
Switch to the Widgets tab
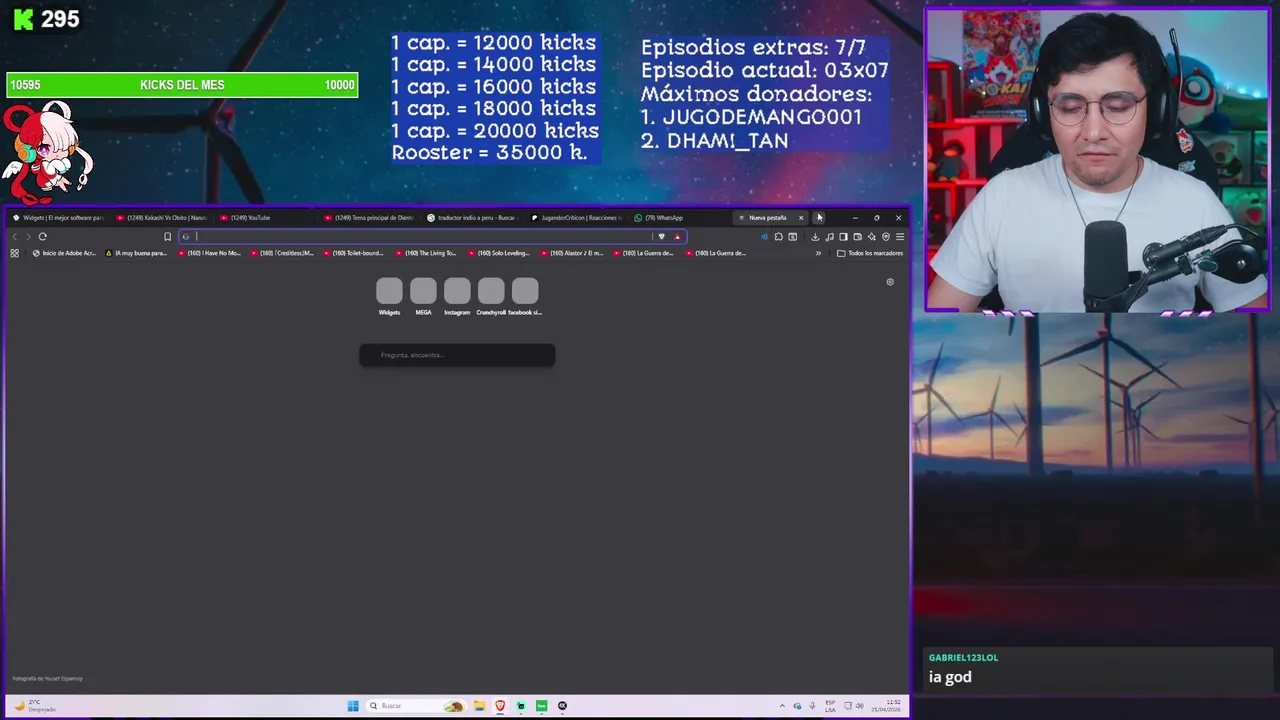pyautogui.click(x=58, y=217)
